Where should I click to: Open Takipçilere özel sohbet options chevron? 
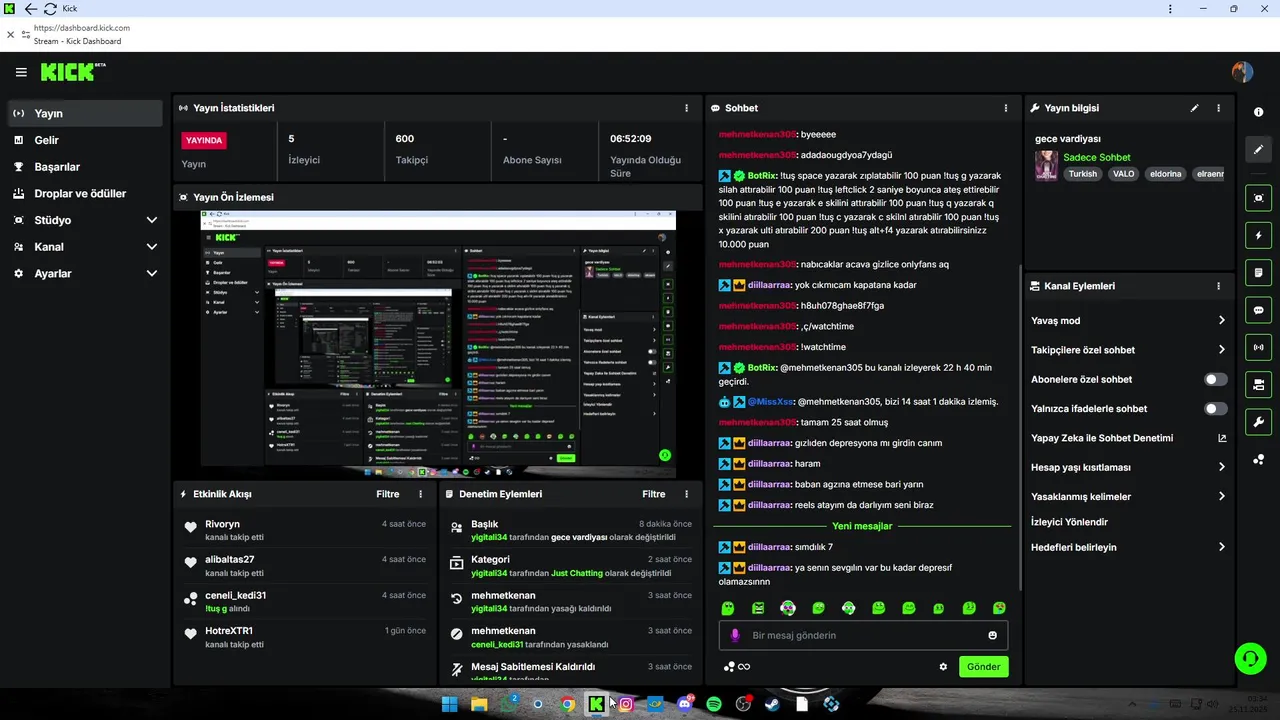1222,350
